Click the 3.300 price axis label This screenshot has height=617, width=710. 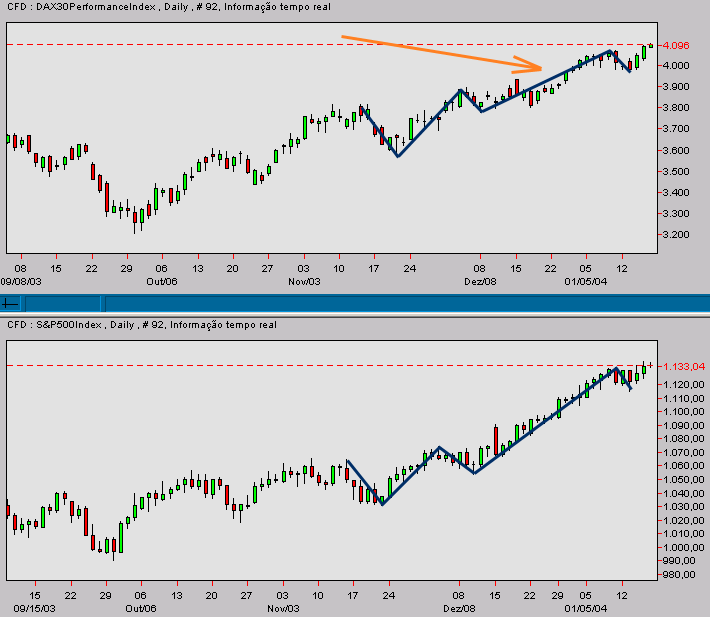[x=676, y=214]
